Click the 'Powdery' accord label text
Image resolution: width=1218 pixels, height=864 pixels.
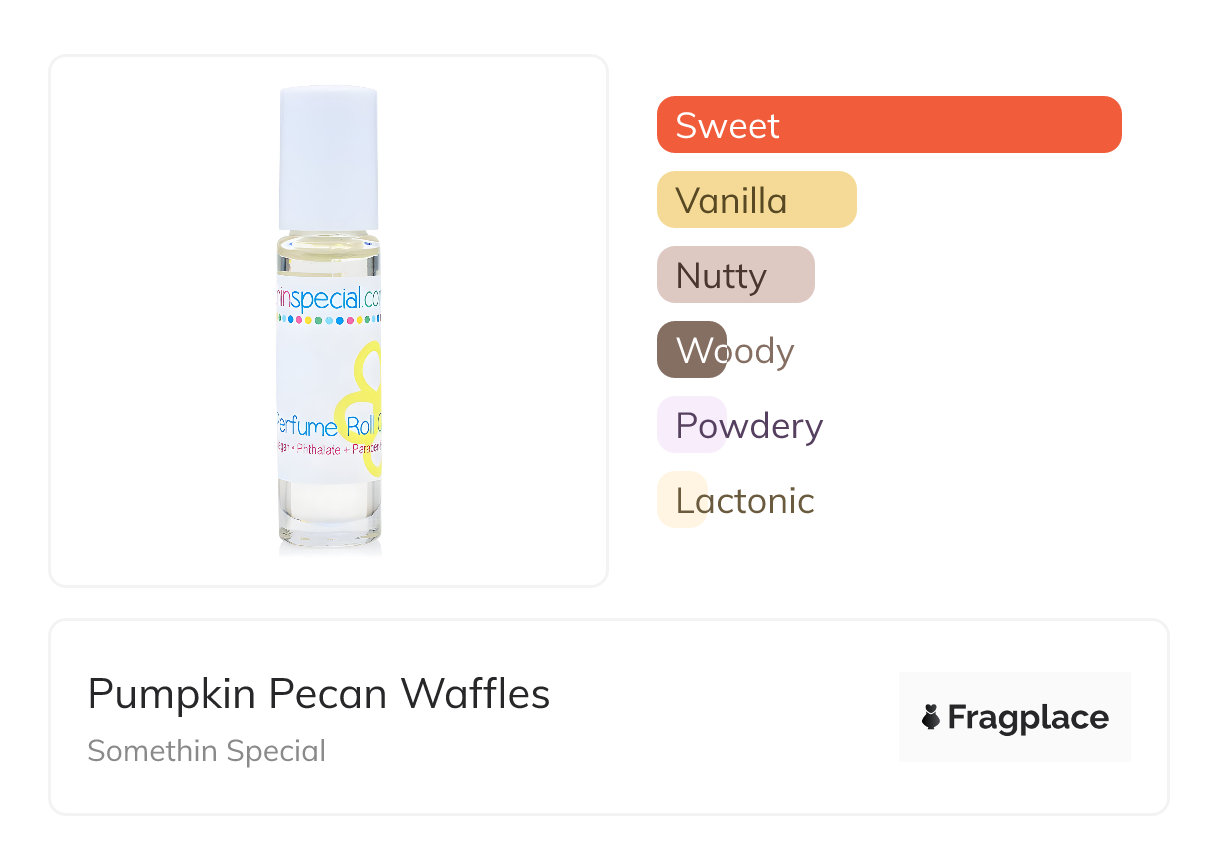click(x=750, y=426)
